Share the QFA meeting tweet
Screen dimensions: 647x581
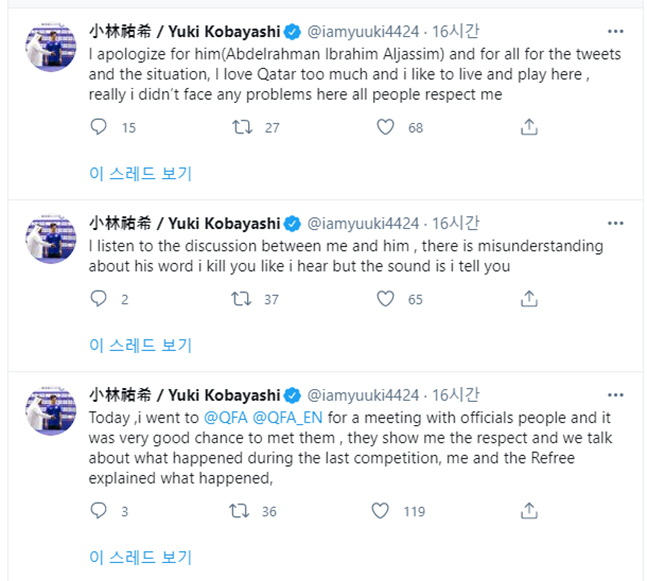tap(530, 511)
